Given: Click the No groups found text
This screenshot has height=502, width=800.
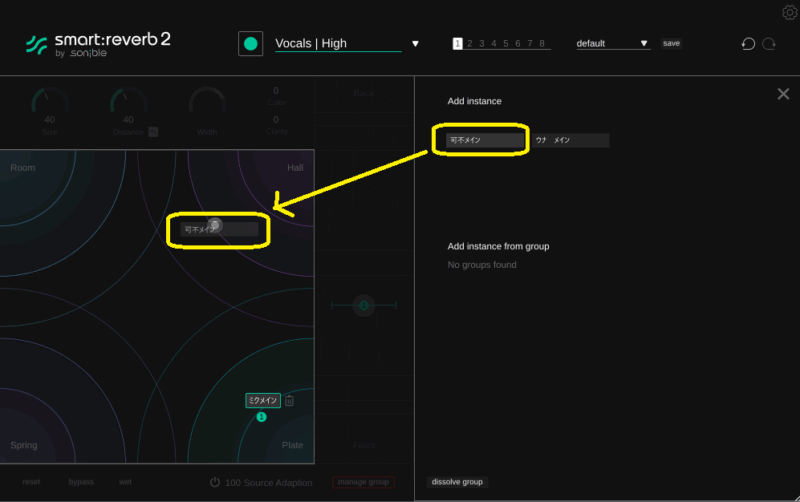Looking at the screenshot, I should tap(482, 265).
